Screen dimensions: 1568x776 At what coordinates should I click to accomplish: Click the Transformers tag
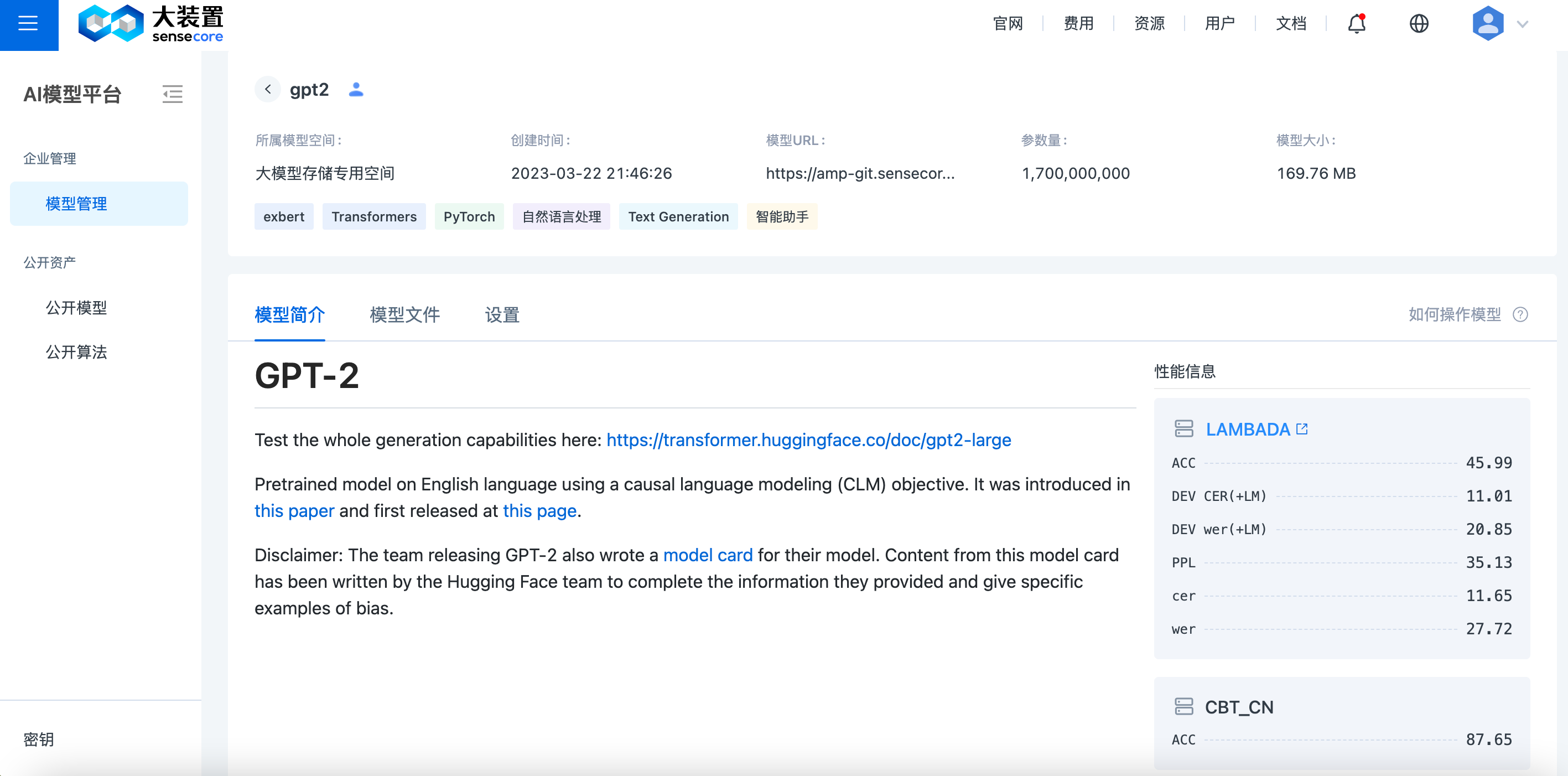coord(375,217)
